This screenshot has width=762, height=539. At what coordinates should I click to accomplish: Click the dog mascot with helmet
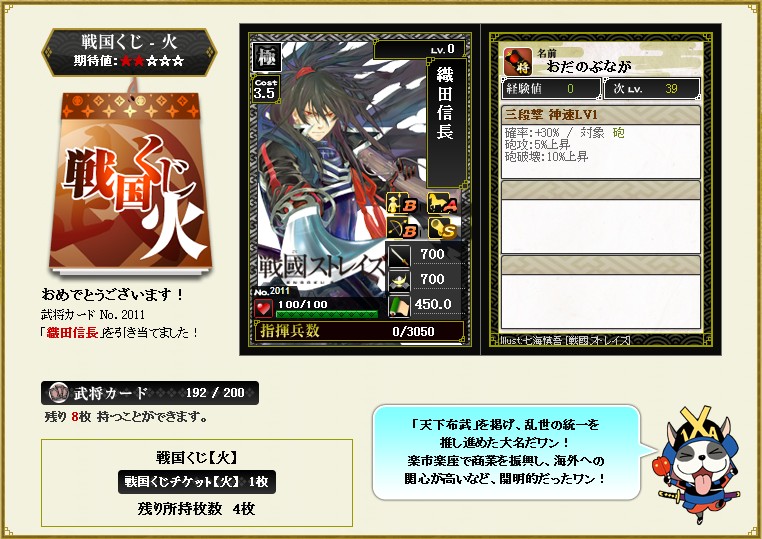(x=700, y=465)
